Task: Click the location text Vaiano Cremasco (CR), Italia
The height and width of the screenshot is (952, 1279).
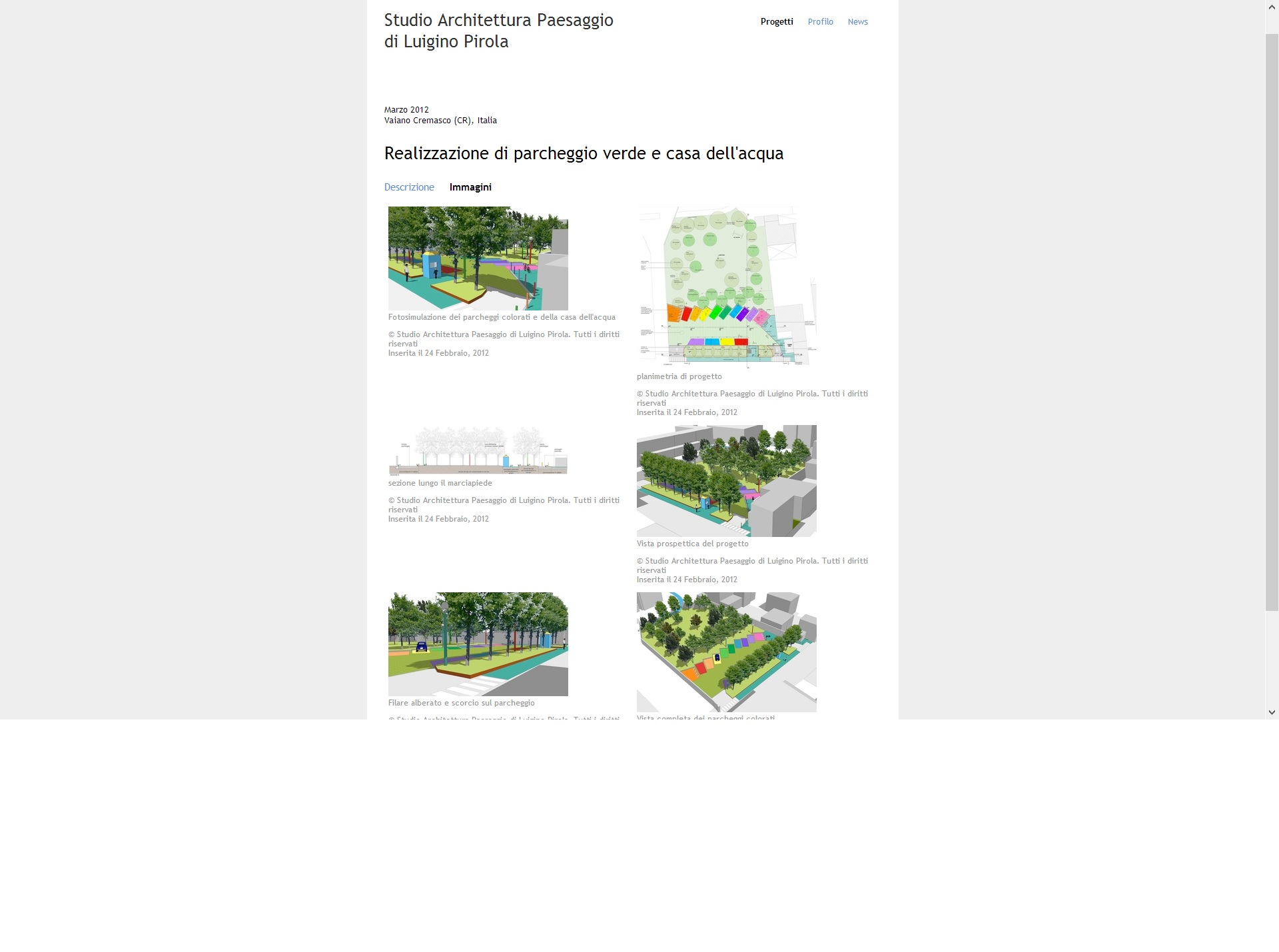Action: (x=440, y=121)
